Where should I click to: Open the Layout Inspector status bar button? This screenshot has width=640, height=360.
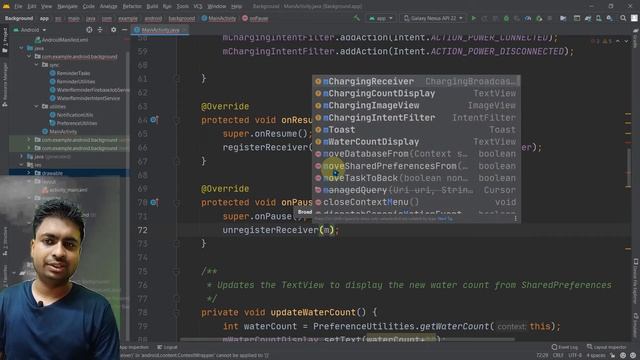[606, 347]
